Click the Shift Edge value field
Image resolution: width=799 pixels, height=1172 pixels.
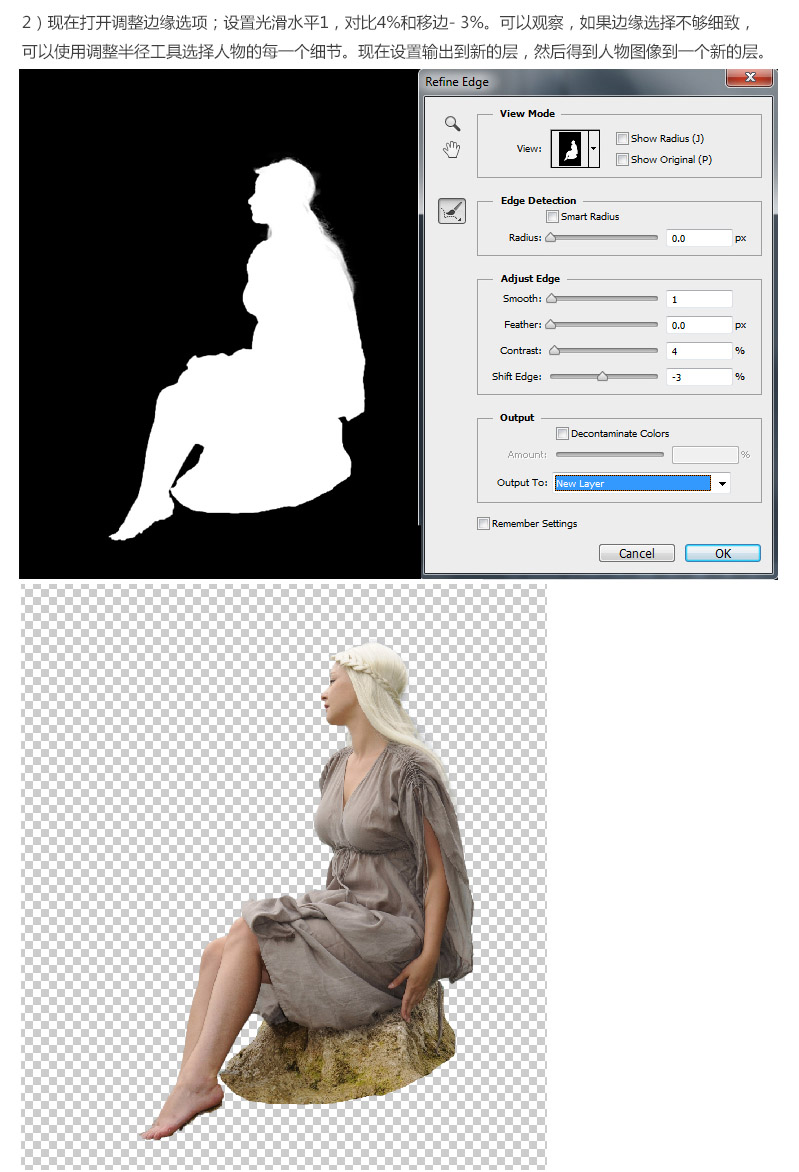[x=699, y=377]
